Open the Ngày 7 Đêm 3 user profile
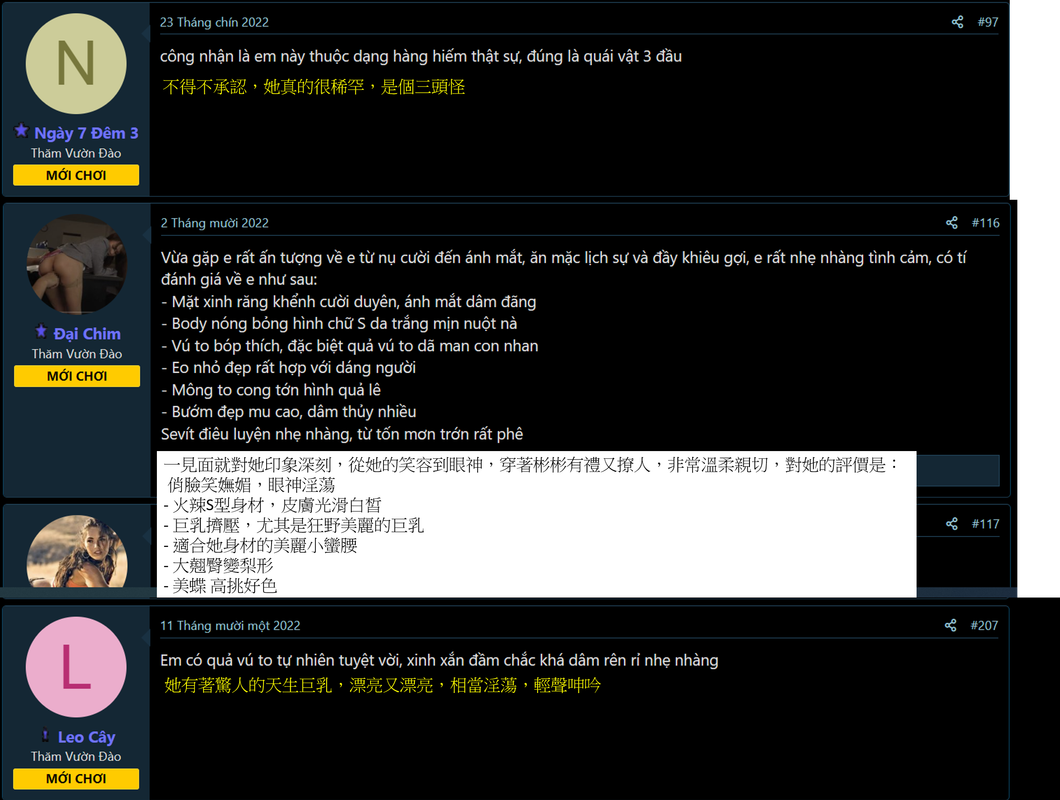Screen dimensions: 1060x800 click(86, 133)
